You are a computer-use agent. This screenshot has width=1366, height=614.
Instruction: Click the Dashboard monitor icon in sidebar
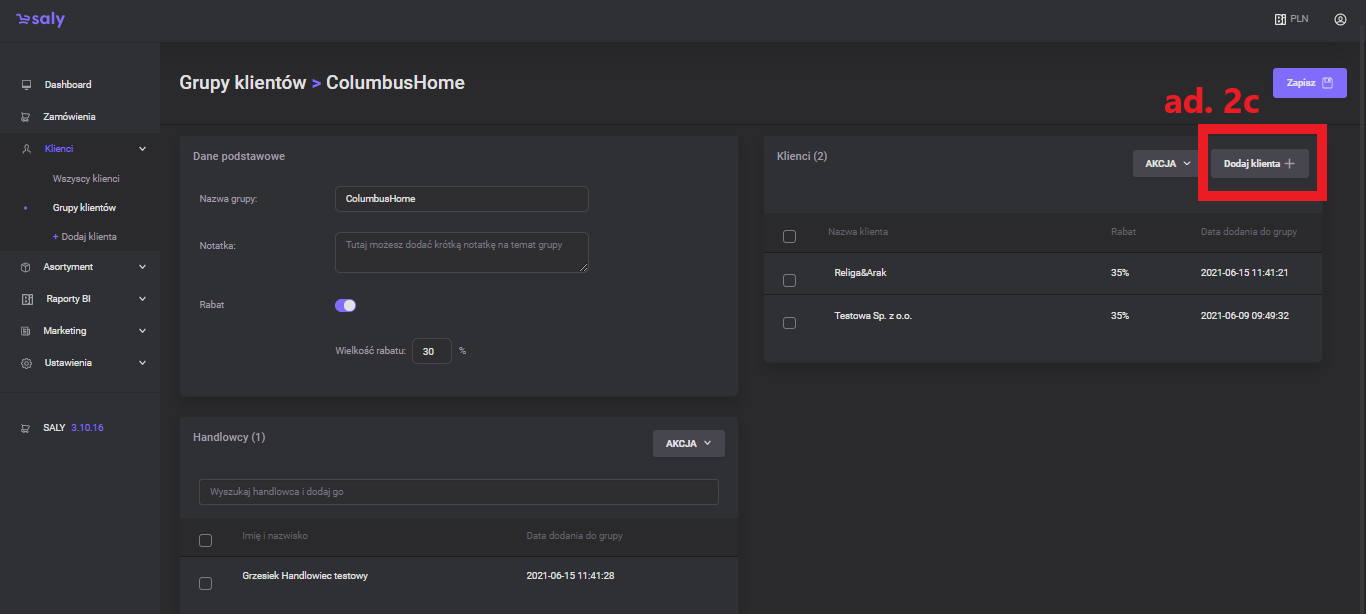27,85
